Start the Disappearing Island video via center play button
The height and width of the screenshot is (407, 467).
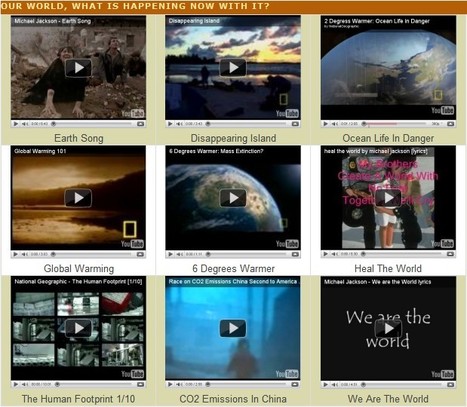tap(233, 68)
